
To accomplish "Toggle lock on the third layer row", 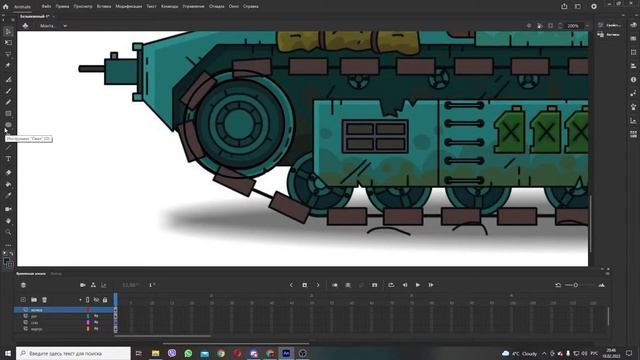I will pyautogui.click(x=96, y=322).
